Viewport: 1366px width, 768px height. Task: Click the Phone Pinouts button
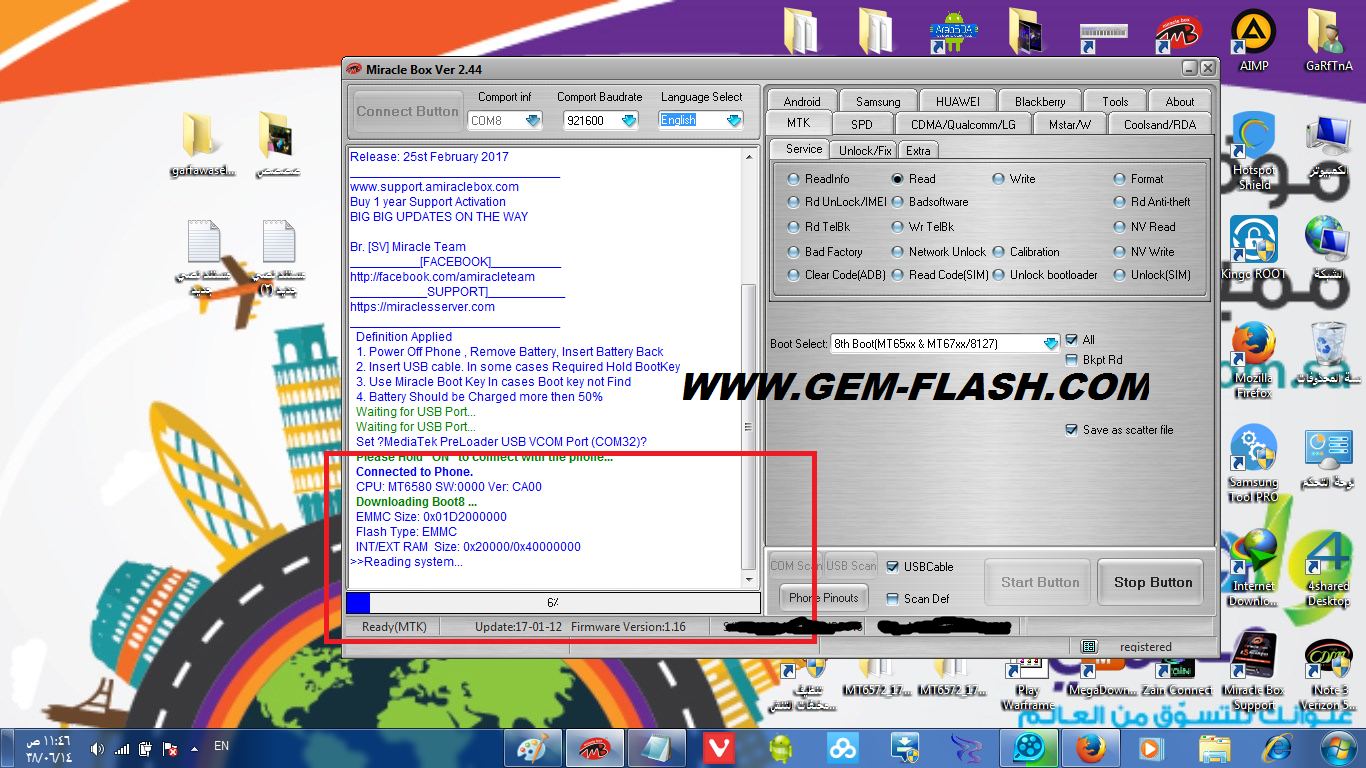tap(823, 598)
